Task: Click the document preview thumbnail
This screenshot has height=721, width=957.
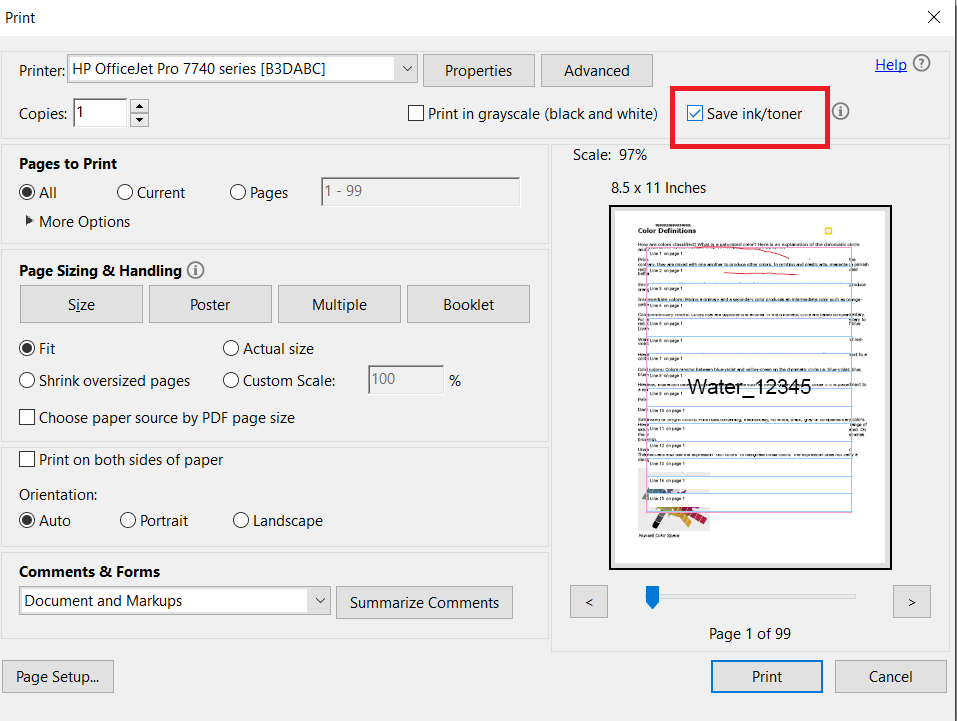Action: click(x=750, y=387)
